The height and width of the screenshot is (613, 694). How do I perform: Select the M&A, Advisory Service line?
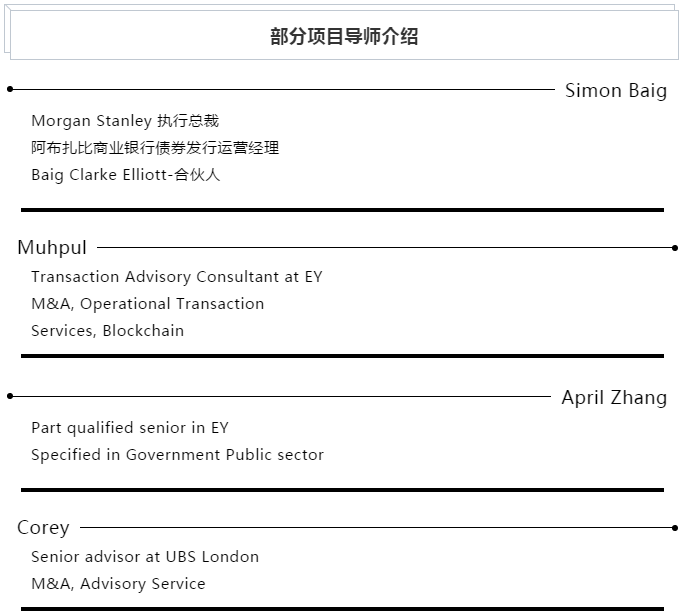pyautogui.click(x=118, y=584)
